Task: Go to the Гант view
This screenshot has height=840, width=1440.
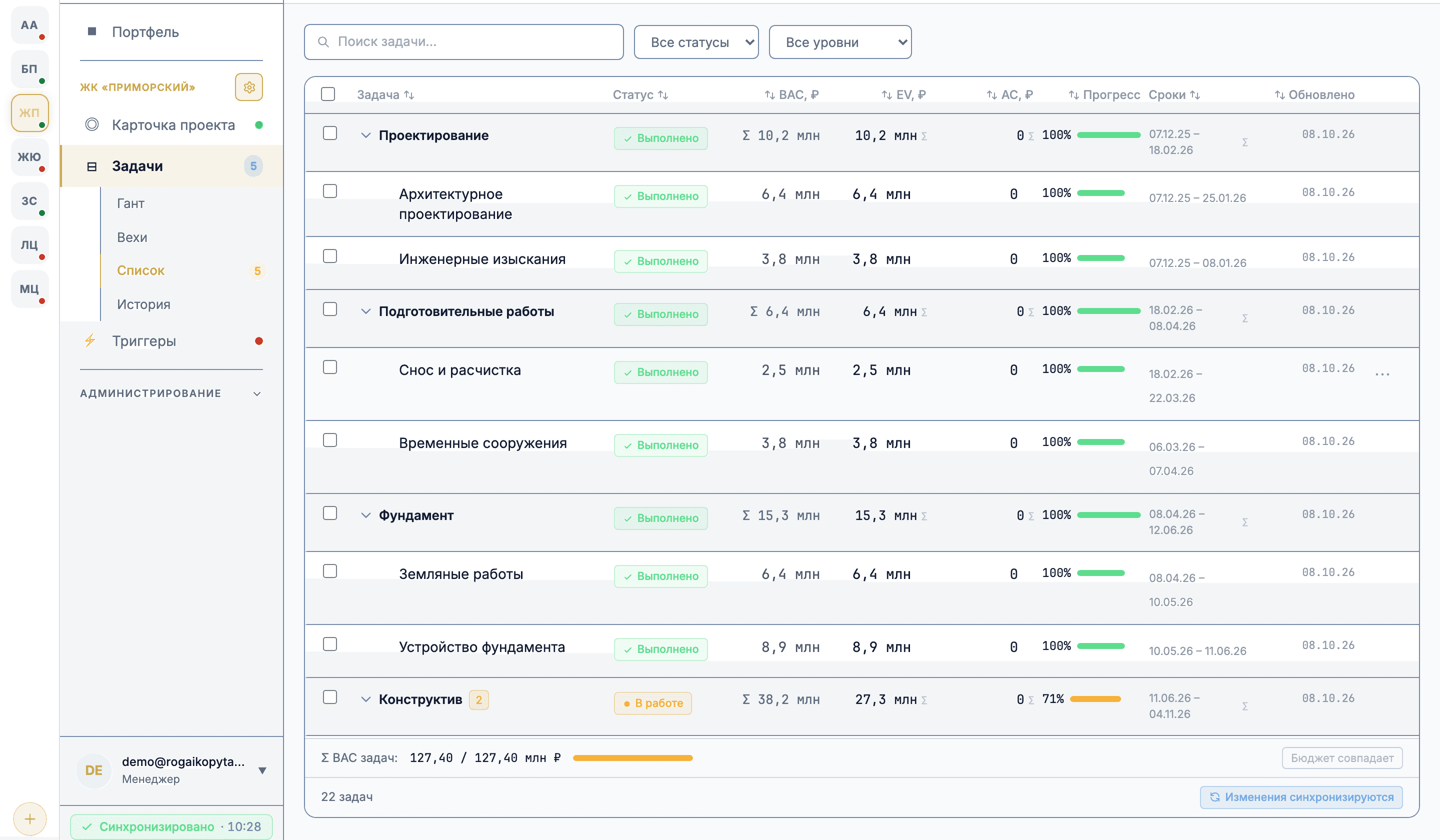Action: 131,203
